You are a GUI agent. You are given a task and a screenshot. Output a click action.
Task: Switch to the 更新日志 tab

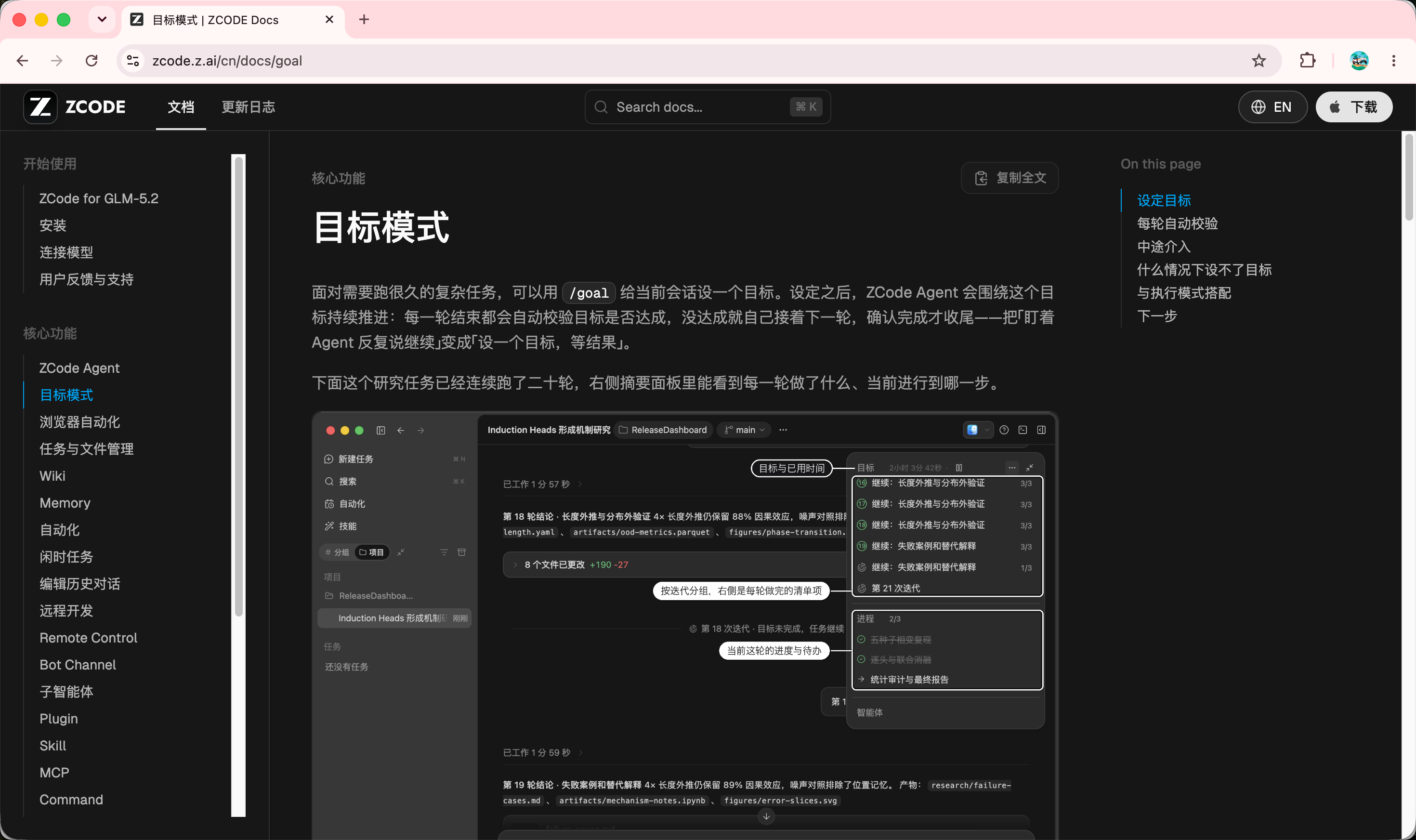[248, 107]
